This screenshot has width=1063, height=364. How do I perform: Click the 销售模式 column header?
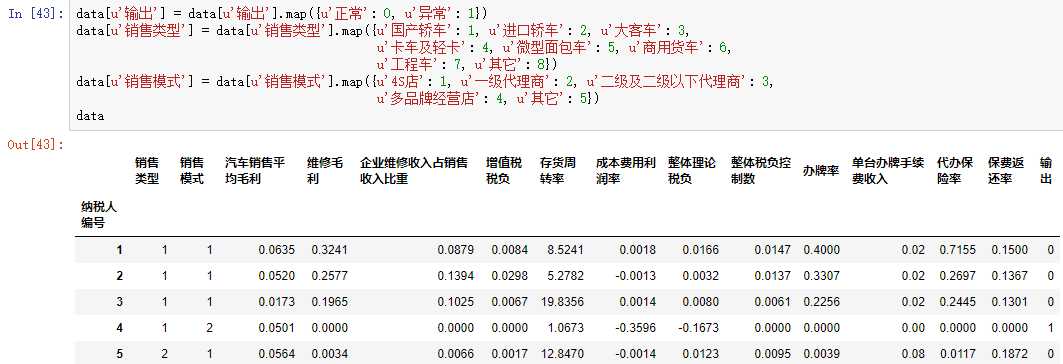(192, 171)
